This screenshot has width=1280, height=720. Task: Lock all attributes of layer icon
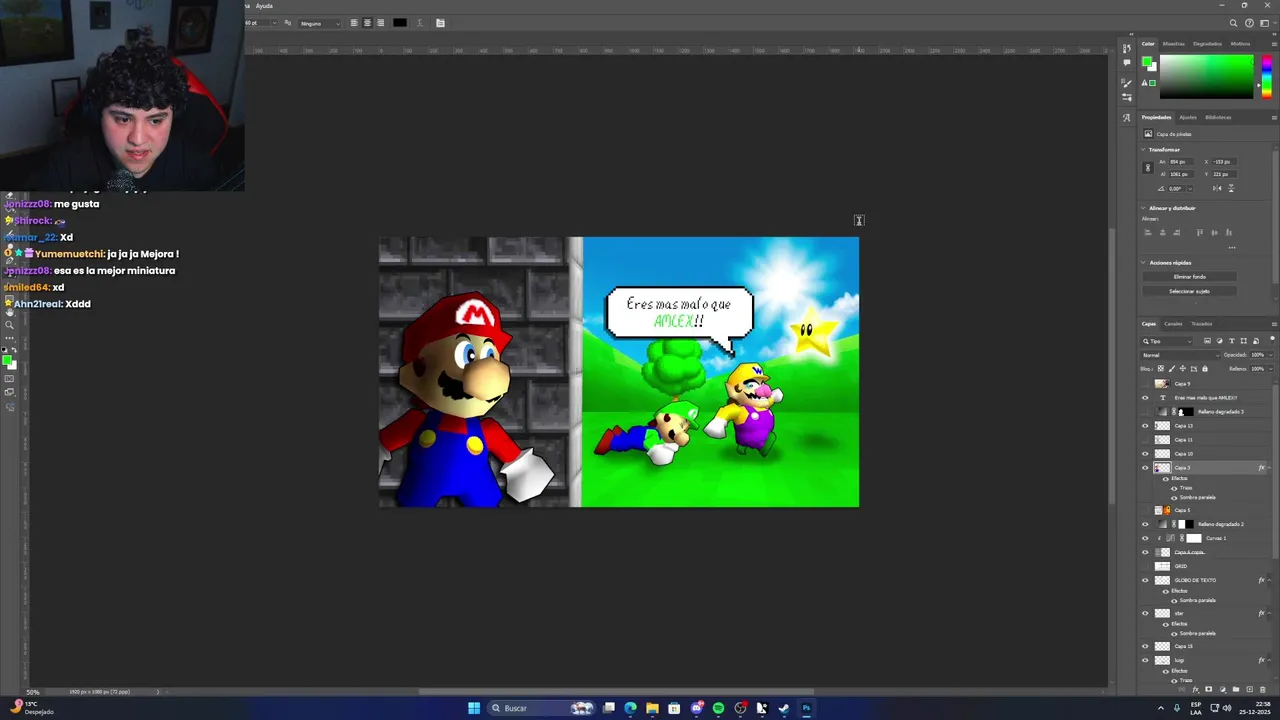tap(1205, 368)
